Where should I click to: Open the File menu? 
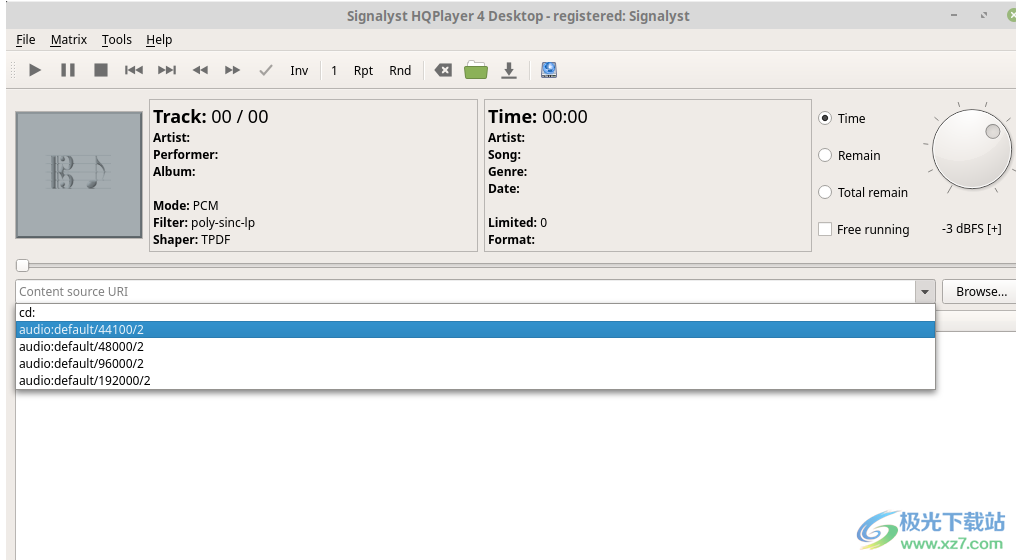26,40
